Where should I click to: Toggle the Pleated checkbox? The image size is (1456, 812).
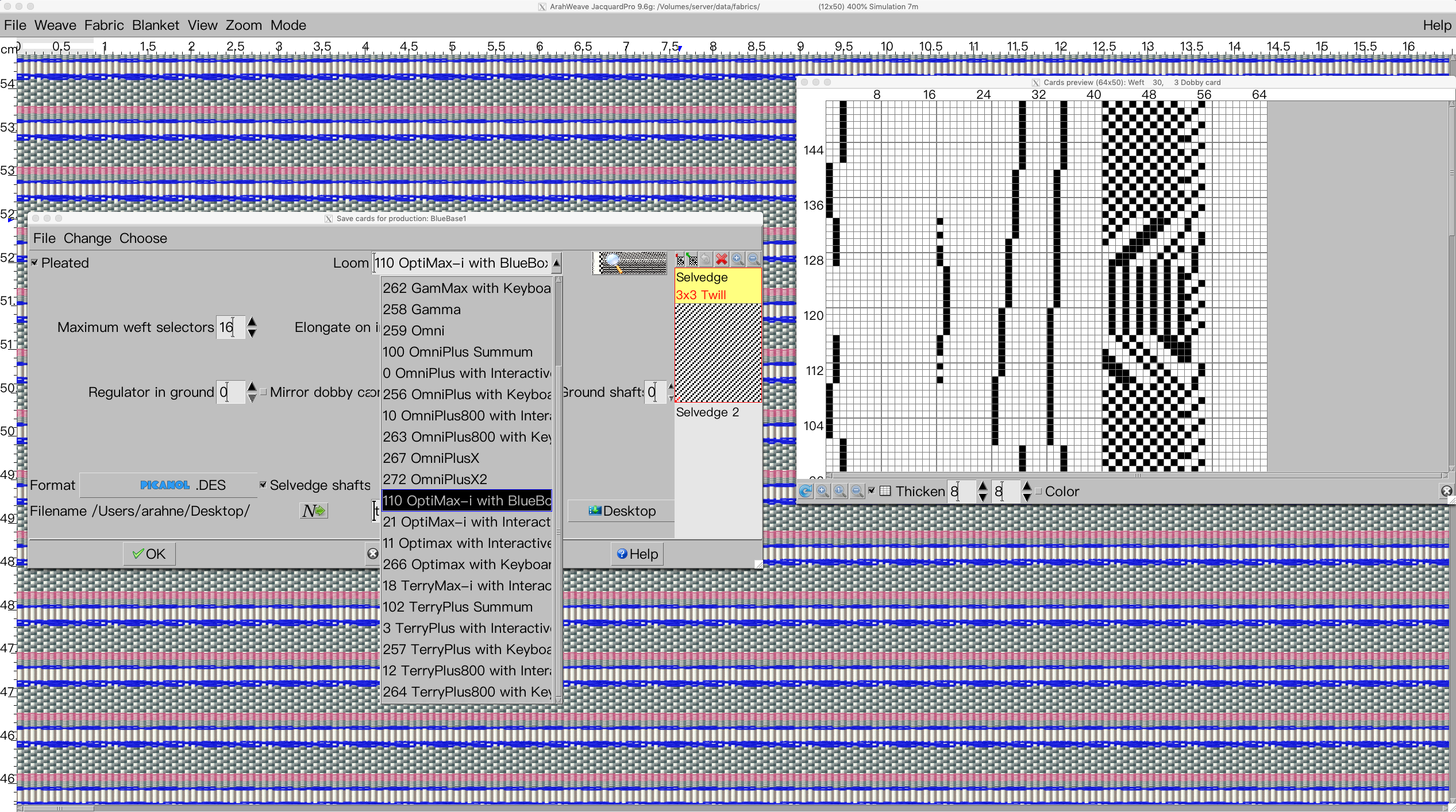pos(34,262)
